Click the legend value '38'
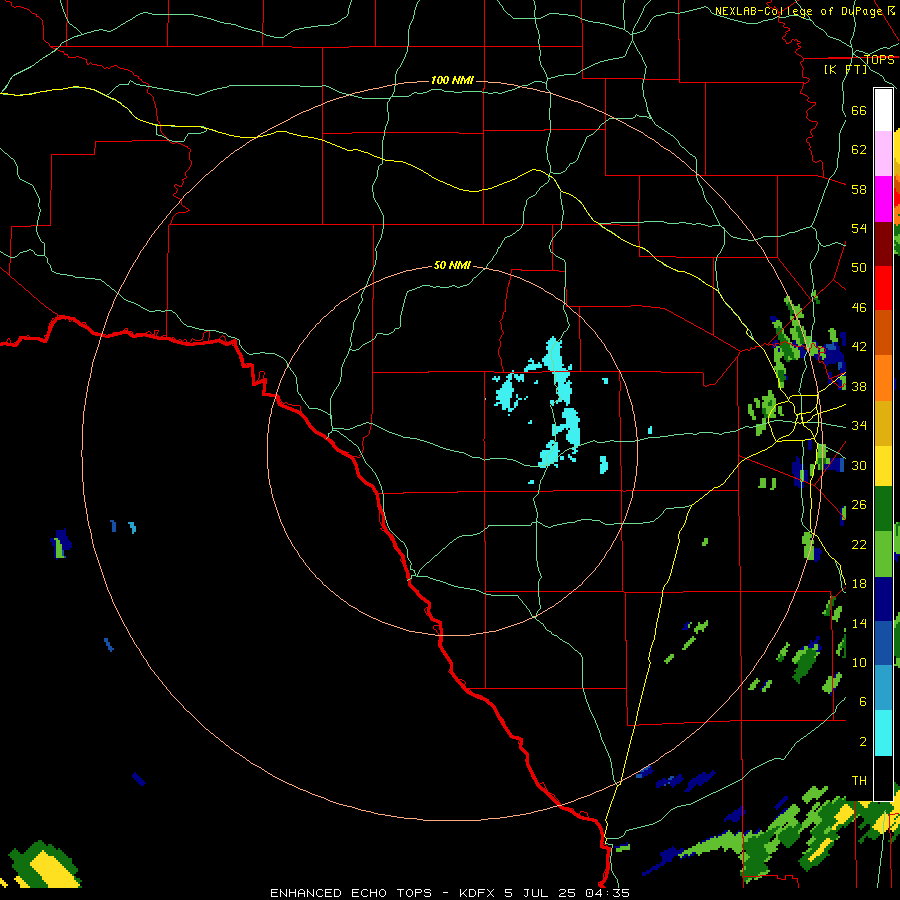900x900 pixels. point(859,386)
